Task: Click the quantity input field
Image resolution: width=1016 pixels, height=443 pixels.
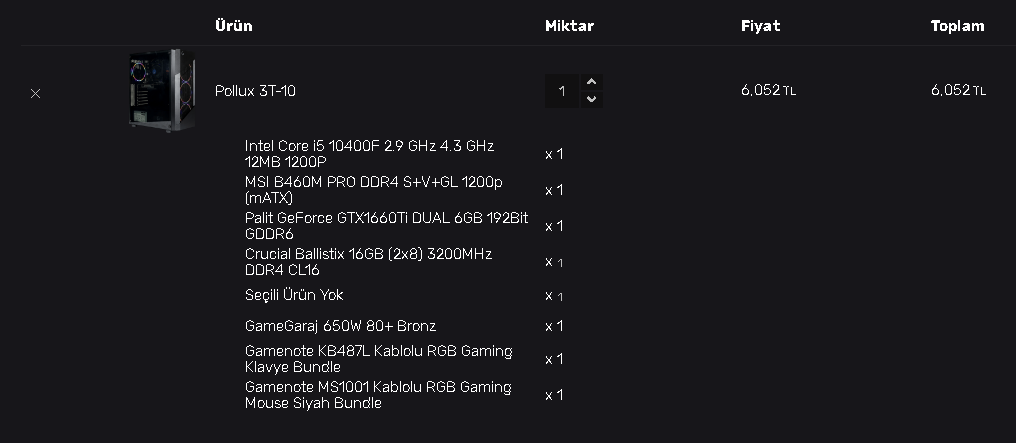Action: [562, 91]
